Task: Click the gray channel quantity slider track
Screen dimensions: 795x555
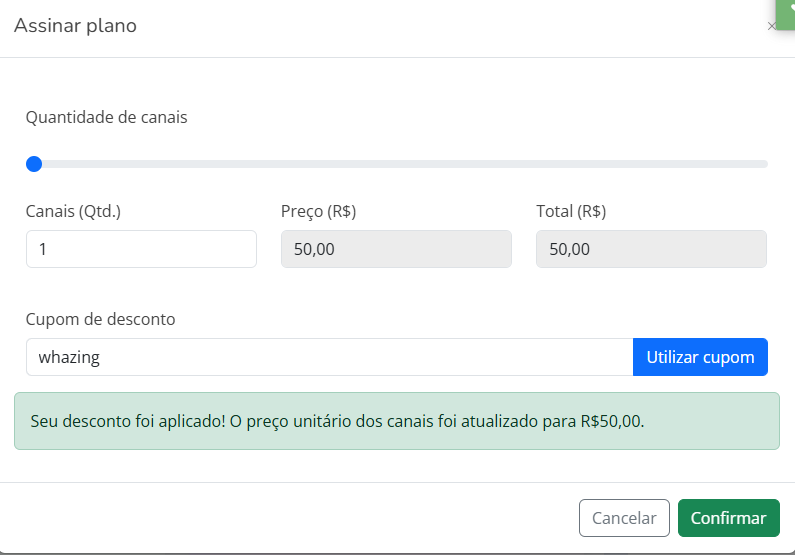Action: tap(400, 164)
